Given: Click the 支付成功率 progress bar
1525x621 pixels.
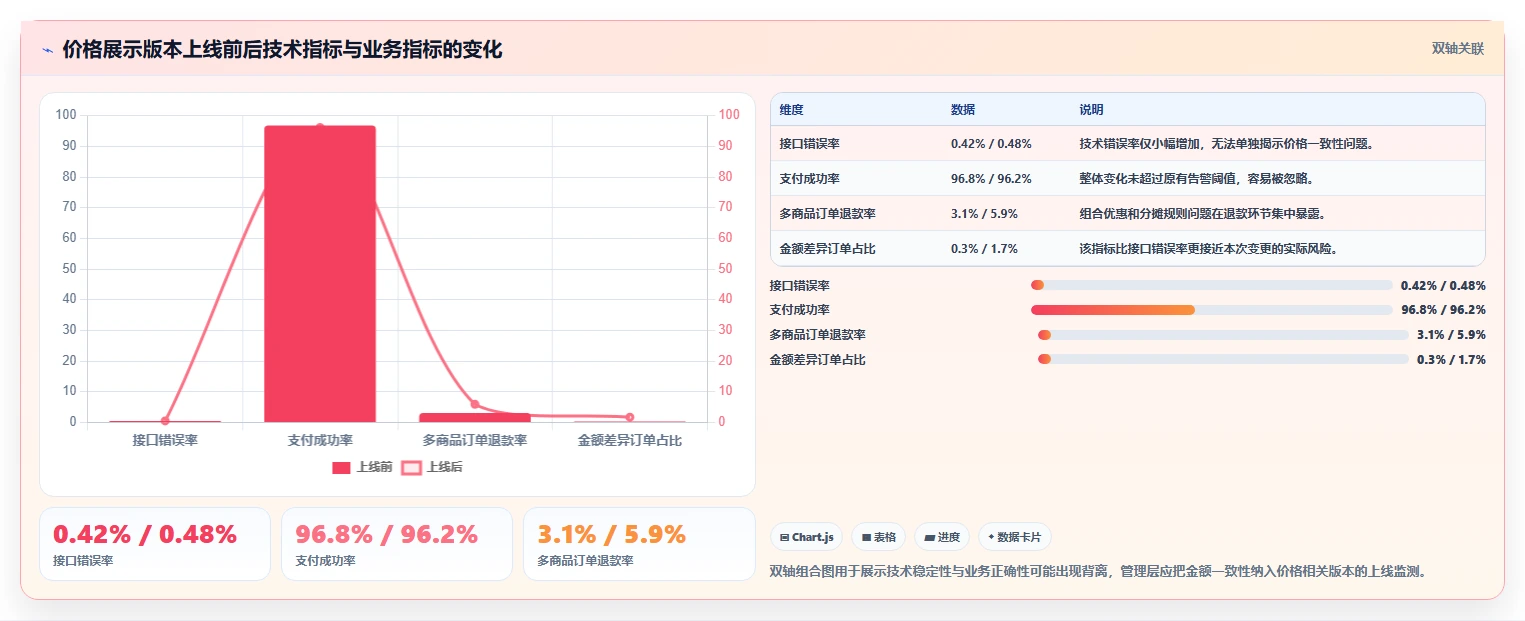Looking at the screenshot, I should click(x=1211, y=310).
